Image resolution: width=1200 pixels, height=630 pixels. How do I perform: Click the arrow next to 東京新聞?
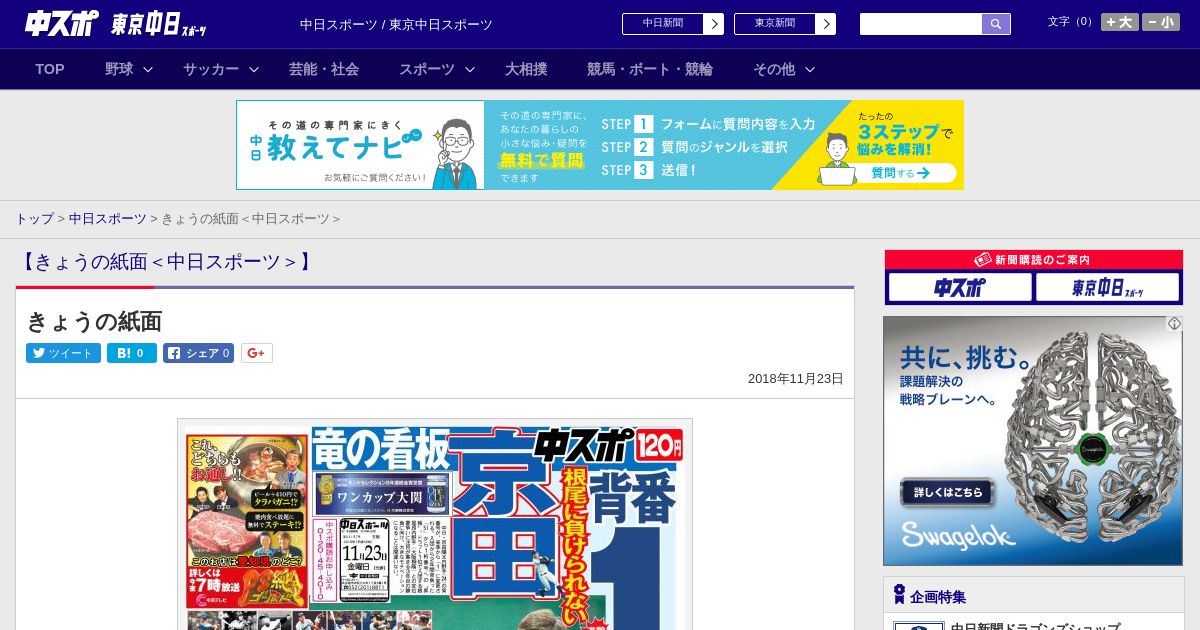[x=826, y=24]
